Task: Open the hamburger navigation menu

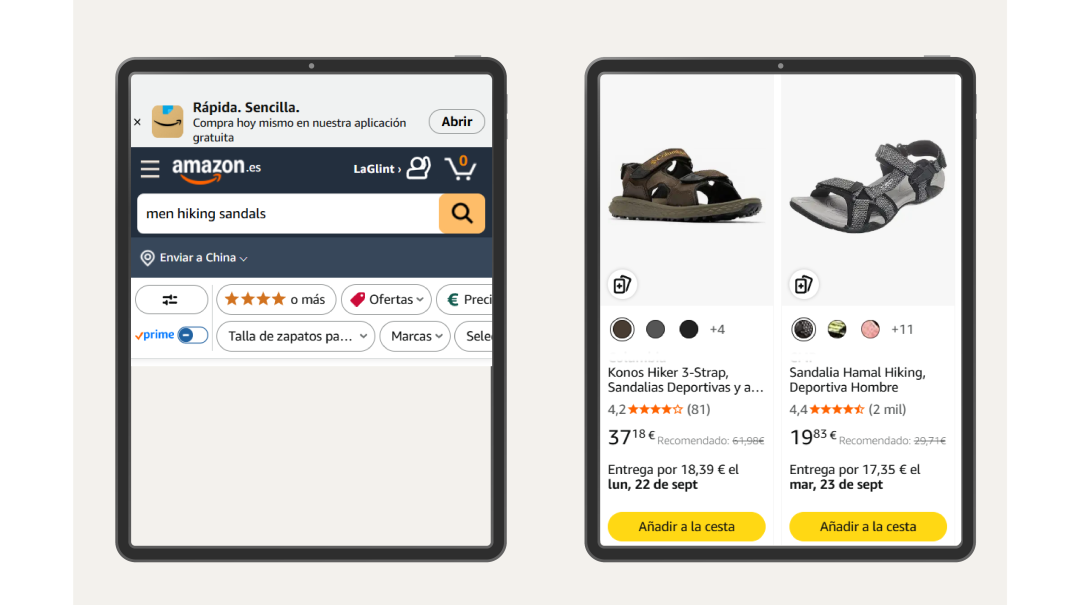Action: pyautogui.click(x=150, y=169)
